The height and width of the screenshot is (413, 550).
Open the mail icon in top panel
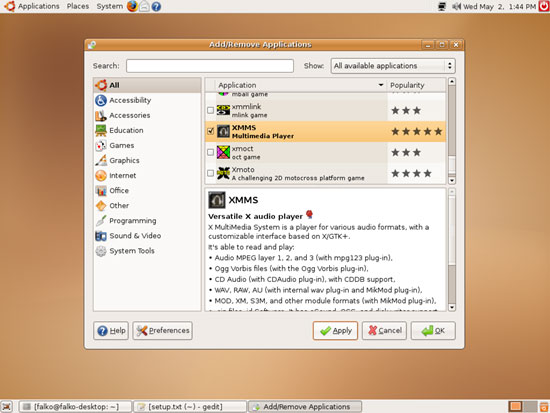tap(144, 6)
